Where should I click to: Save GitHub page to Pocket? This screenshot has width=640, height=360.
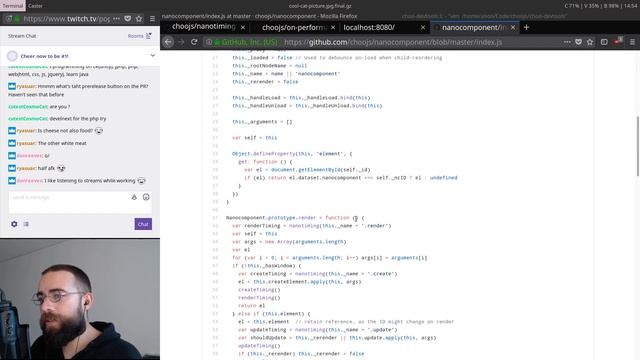coord(578,42)
